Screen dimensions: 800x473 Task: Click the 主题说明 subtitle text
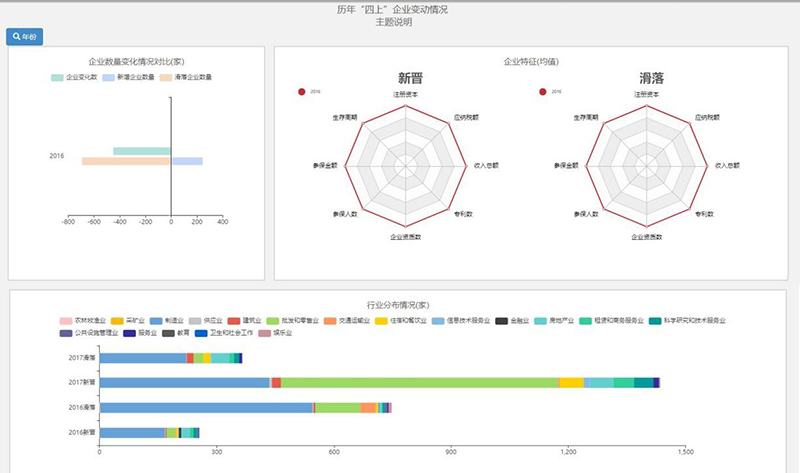[399, 22]
